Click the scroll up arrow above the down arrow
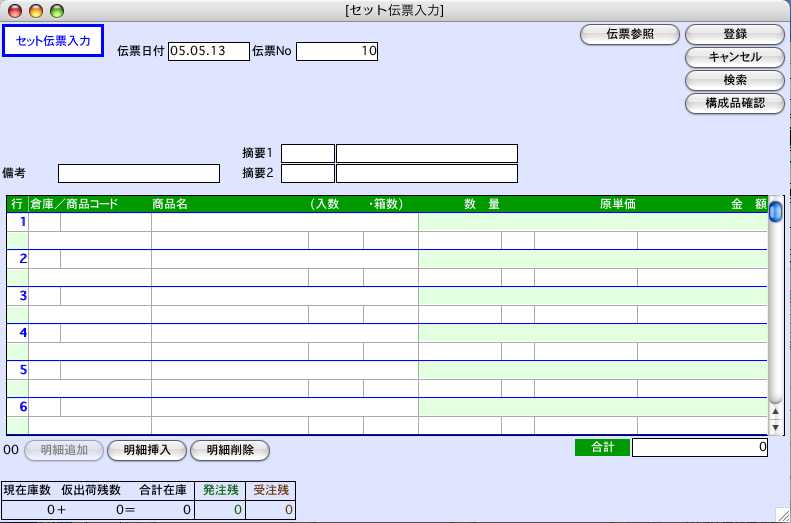The height and width of the screenshot is (523, 791). pyautogui.click(x=775, y=410)
